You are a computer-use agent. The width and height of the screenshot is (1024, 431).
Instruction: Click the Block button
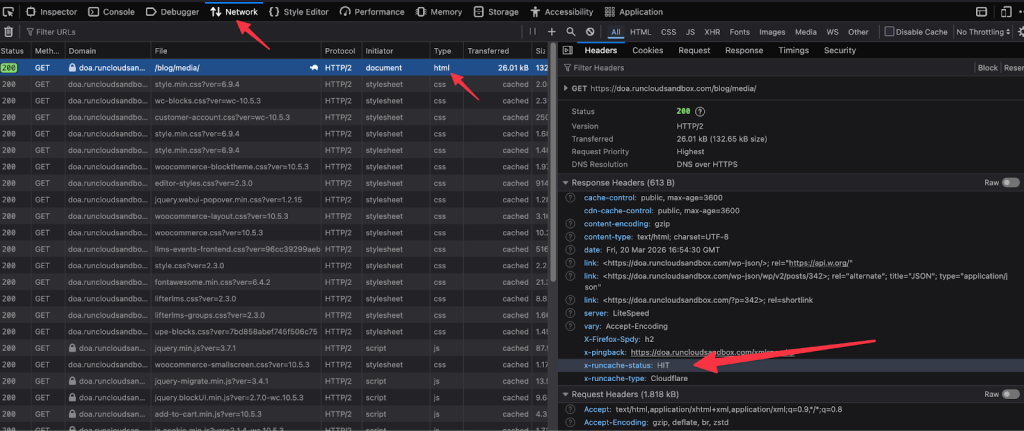pos(987,68)
